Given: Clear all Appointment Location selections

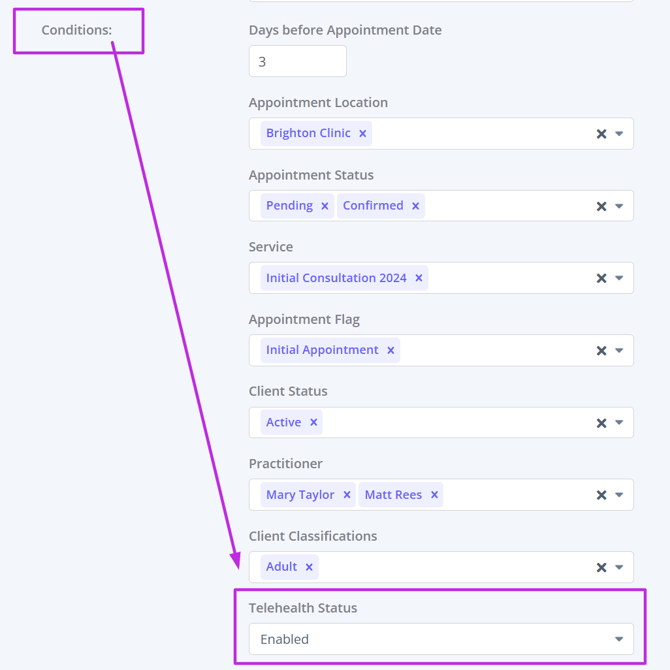Looking at the screenshot, I should coord(601,134).
